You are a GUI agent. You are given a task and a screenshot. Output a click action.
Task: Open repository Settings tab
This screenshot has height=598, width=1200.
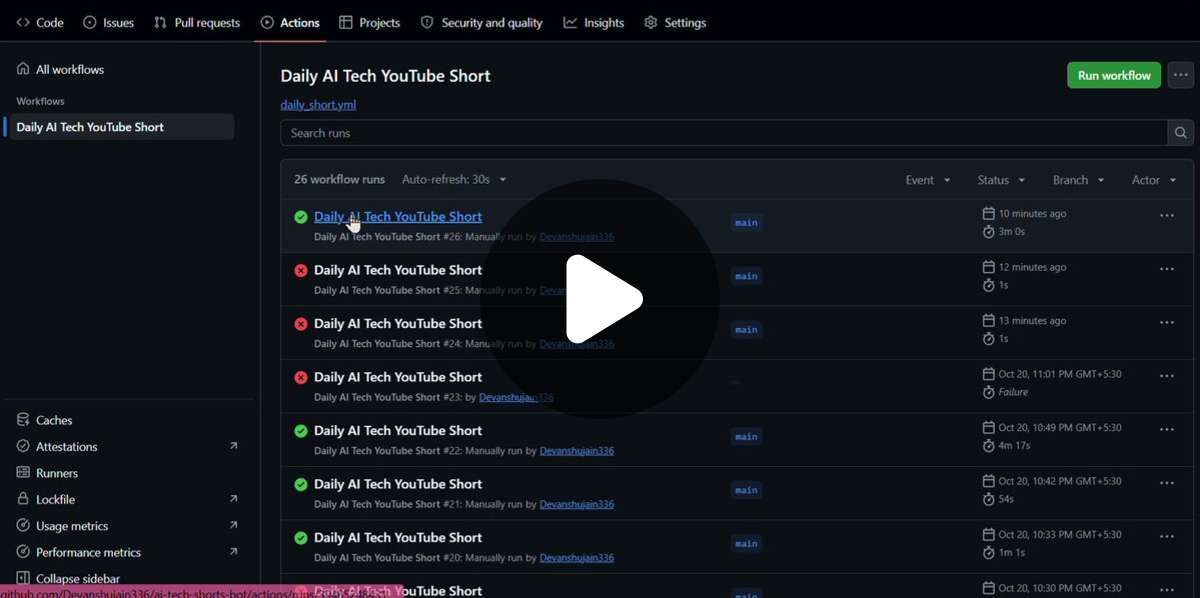click(x=675, y=22)
